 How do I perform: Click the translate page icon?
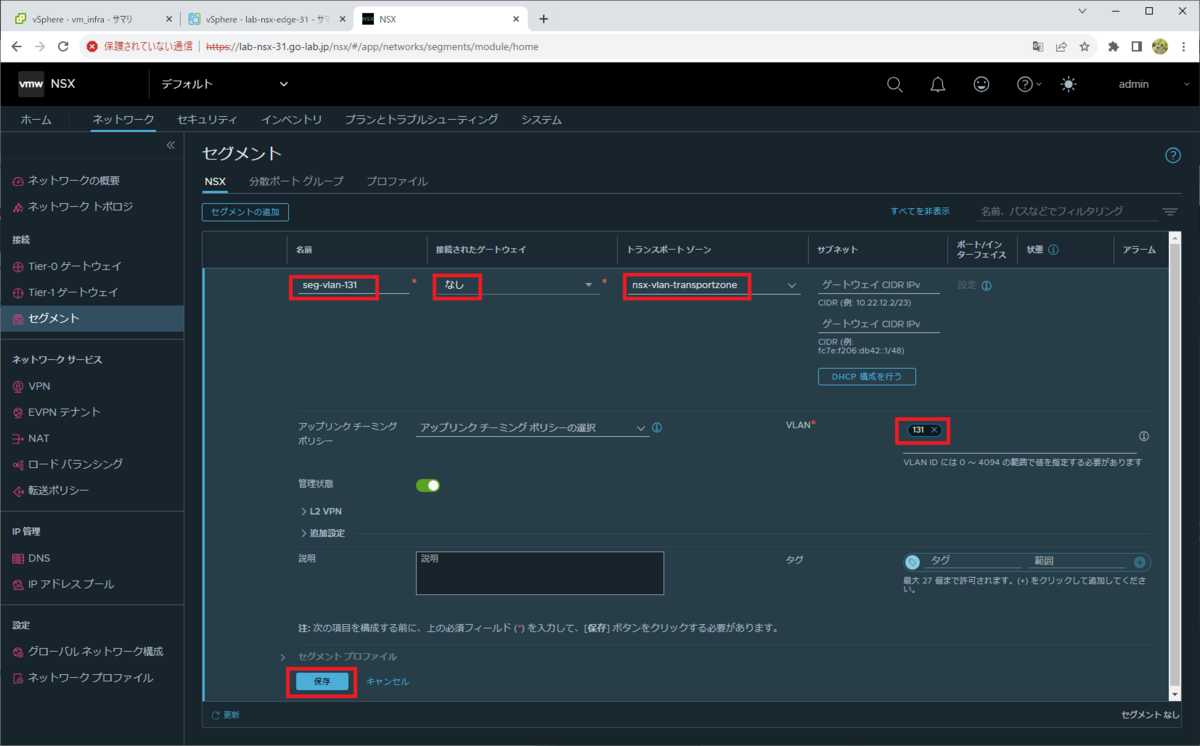pos(1037,46)
